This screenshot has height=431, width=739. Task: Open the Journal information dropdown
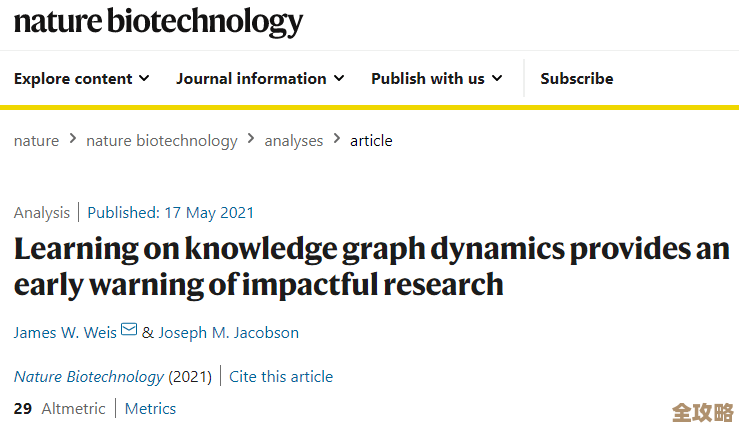click(x=260, y=78)
